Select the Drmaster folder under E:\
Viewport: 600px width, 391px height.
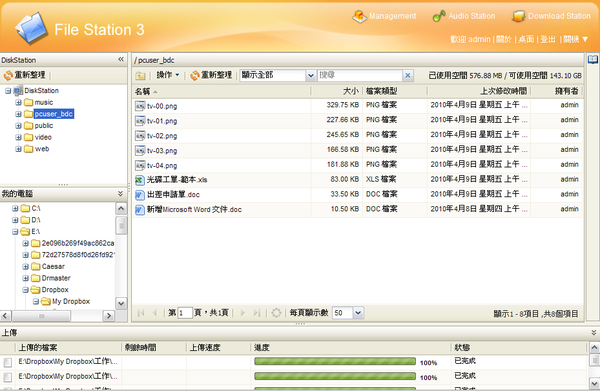pos(56,279)
